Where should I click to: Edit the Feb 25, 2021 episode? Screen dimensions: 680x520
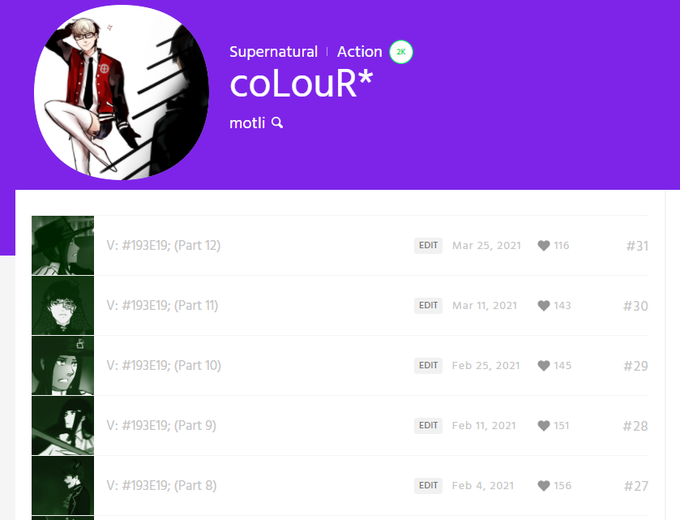(x=428, y=365)
